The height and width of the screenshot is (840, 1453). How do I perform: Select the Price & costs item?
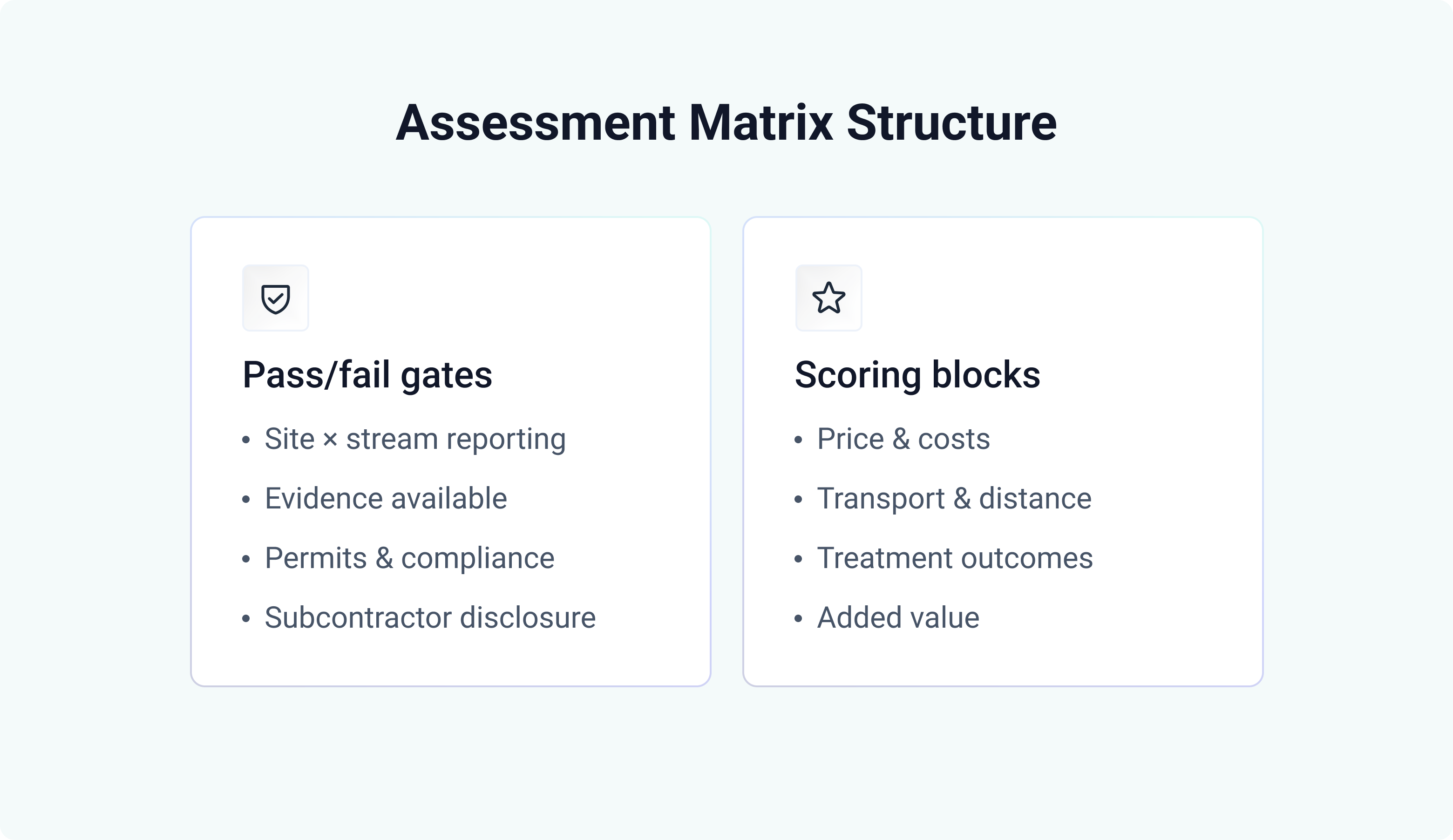(903, 439)
